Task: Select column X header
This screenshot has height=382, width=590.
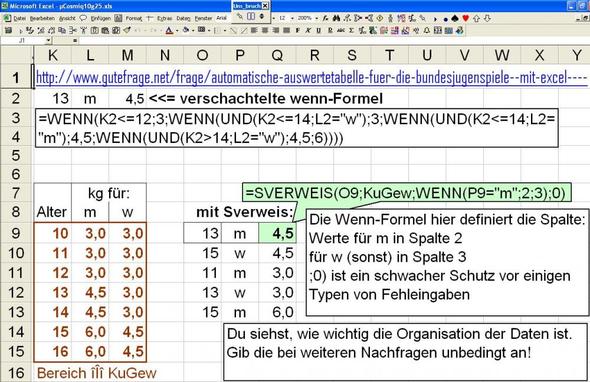Action: [540, 55]
